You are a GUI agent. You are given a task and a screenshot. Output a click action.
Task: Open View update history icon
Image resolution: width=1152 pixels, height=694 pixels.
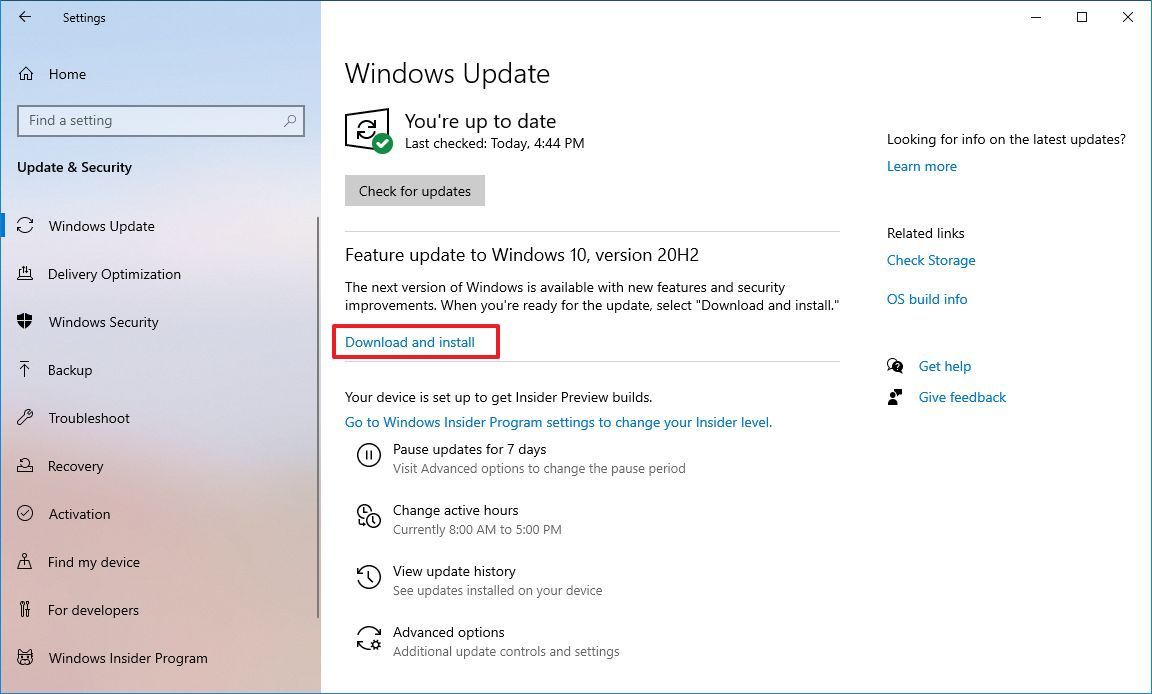(x=369, y=578)
